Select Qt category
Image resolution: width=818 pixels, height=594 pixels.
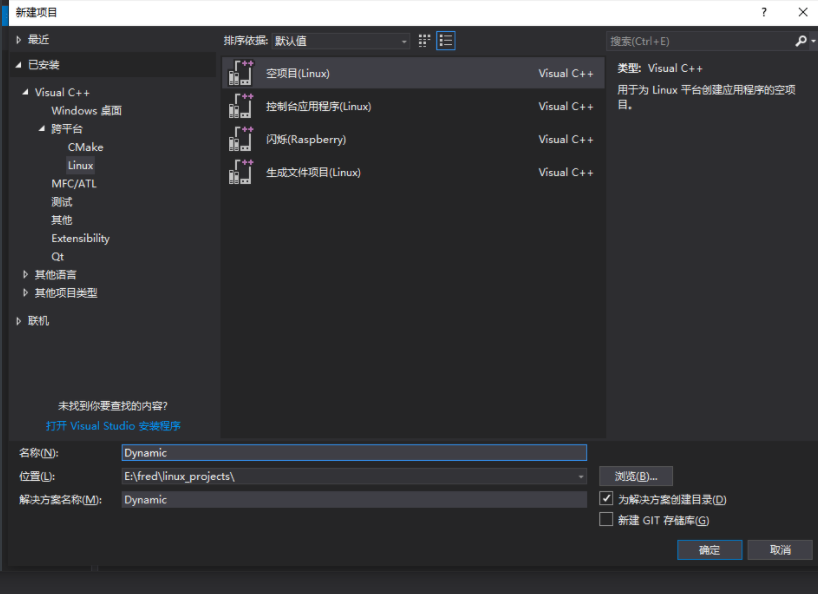(x=57, y=257)
